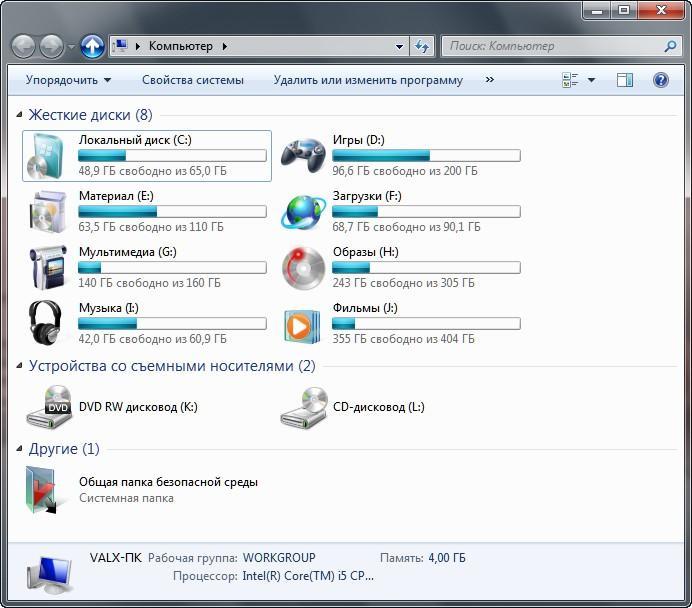The width and height of the screenshot is (692, 608).
Task: Click the E: drive usage bar
Action: click(172, 211)
